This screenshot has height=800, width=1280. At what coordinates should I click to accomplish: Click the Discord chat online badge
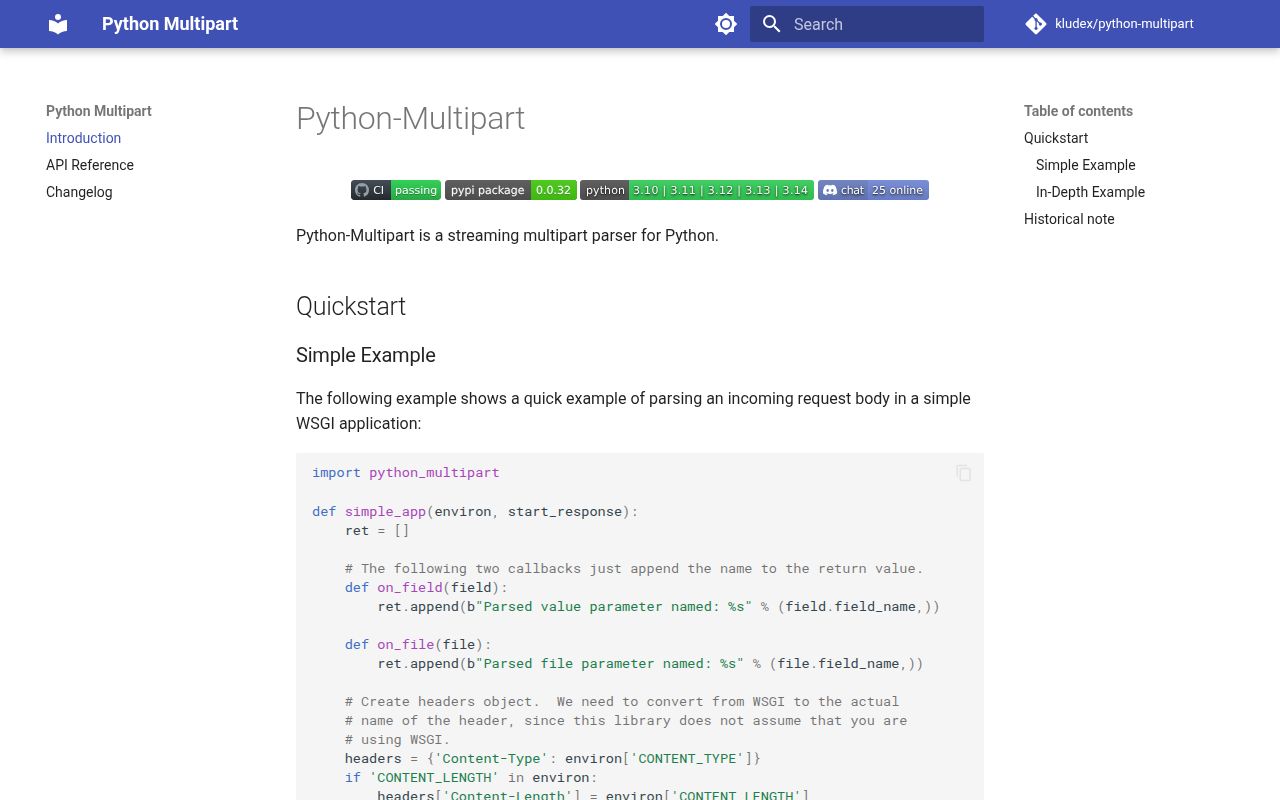coord(873,190)
